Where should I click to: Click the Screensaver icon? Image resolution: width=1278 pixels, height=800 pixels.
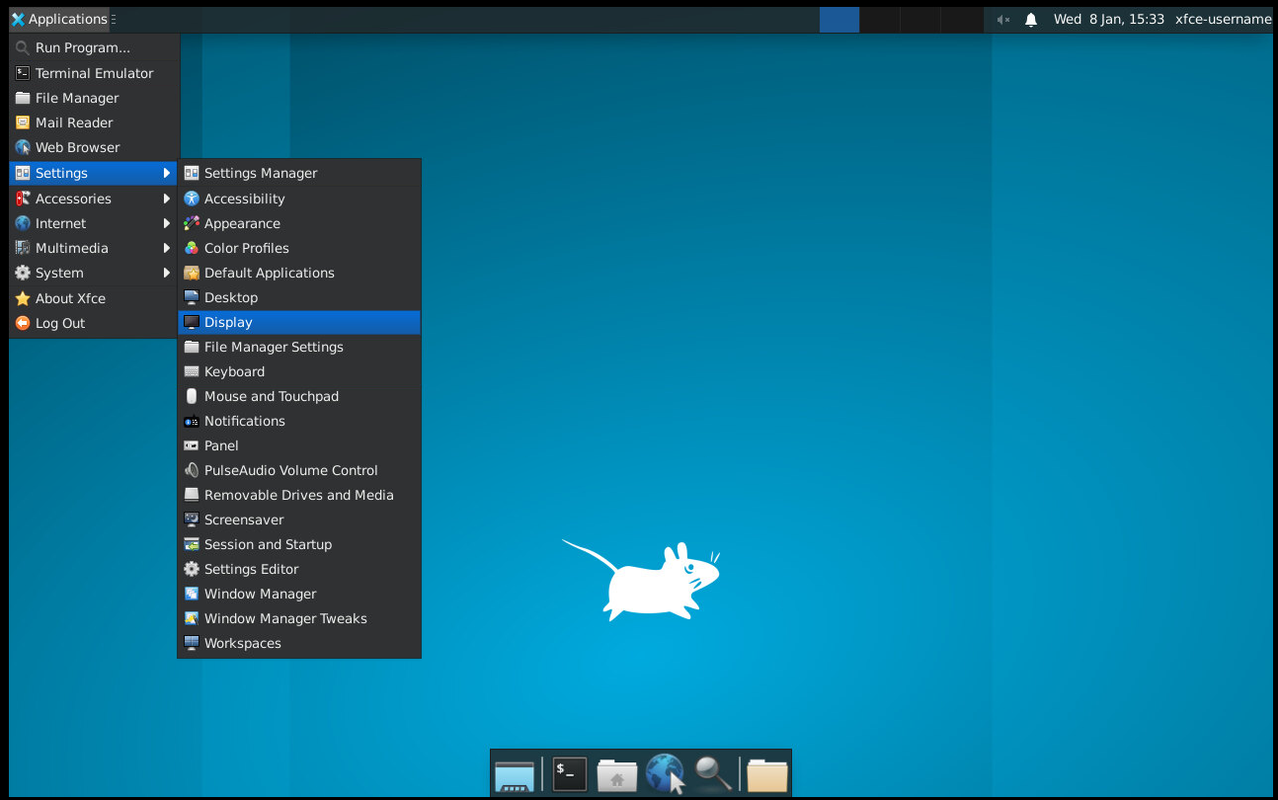[192, 520]
